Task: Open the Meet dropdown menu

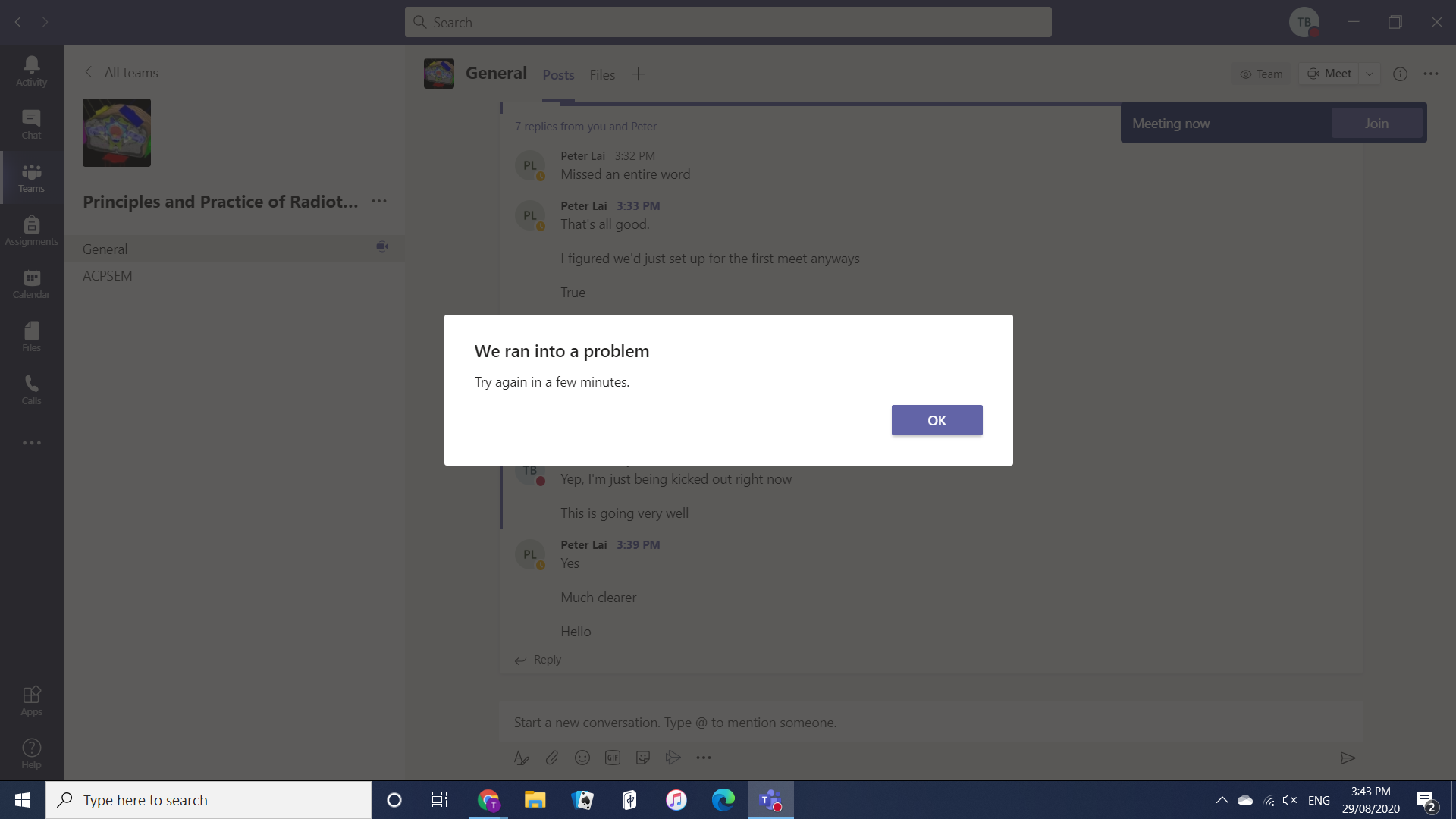Action: coord(1370,73)
